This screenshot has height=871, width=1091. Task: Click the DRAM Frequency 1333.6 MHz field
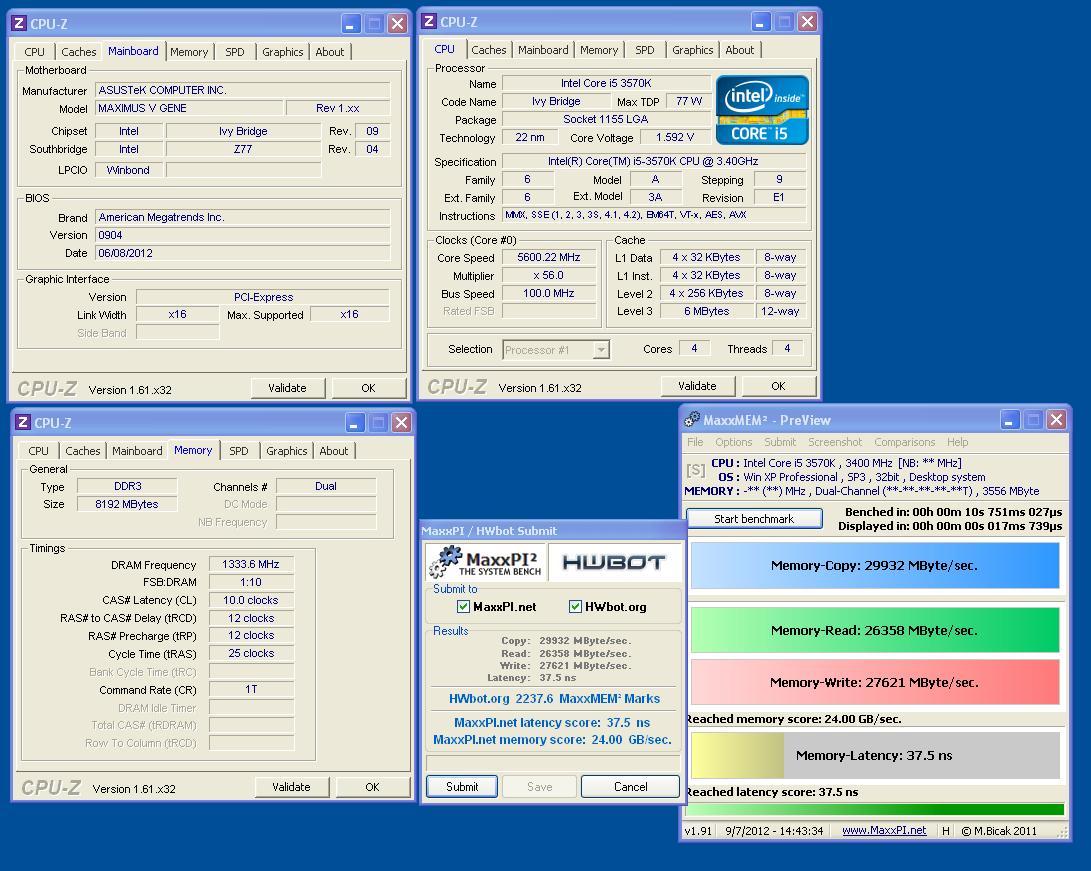pos(250,564)
